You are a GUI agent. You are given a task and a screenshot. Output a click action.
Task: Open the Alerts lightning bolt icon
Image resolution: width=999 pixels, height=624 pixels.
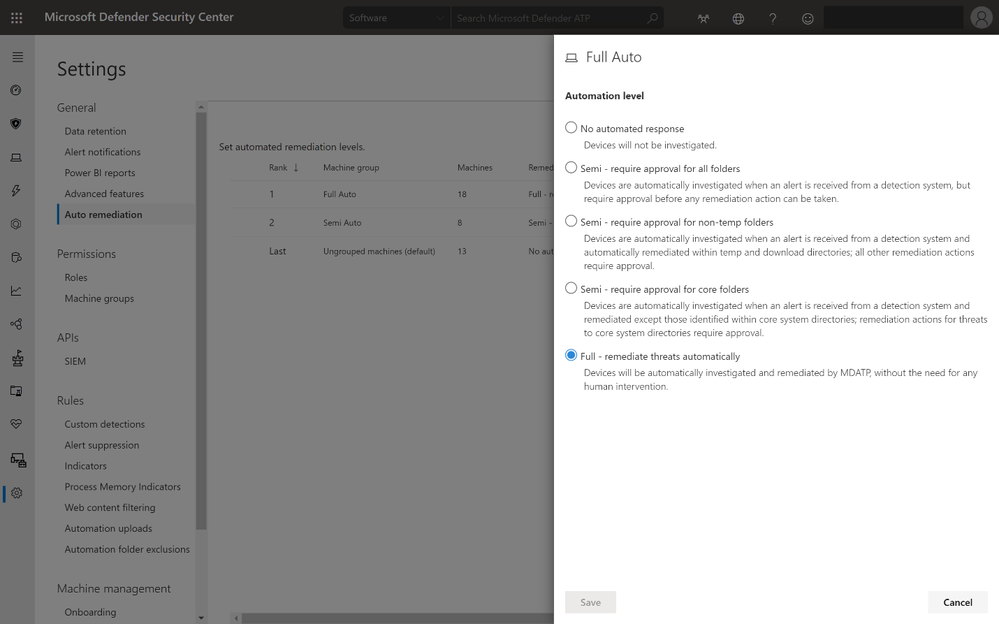[x=17, y=191]
